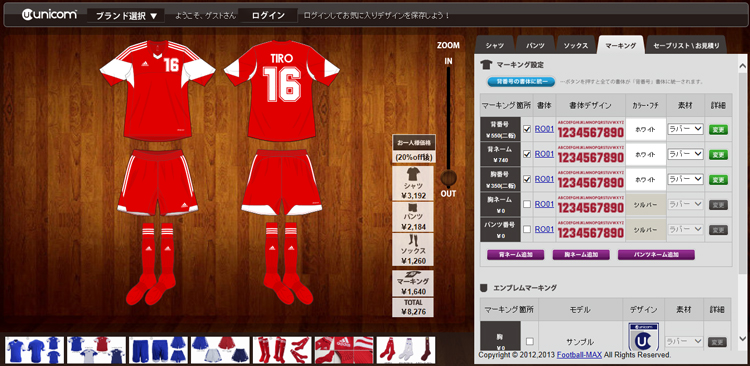The image size is (750, 366).
Task: Click the unicom logo
Action: click(x=49, y=15)
